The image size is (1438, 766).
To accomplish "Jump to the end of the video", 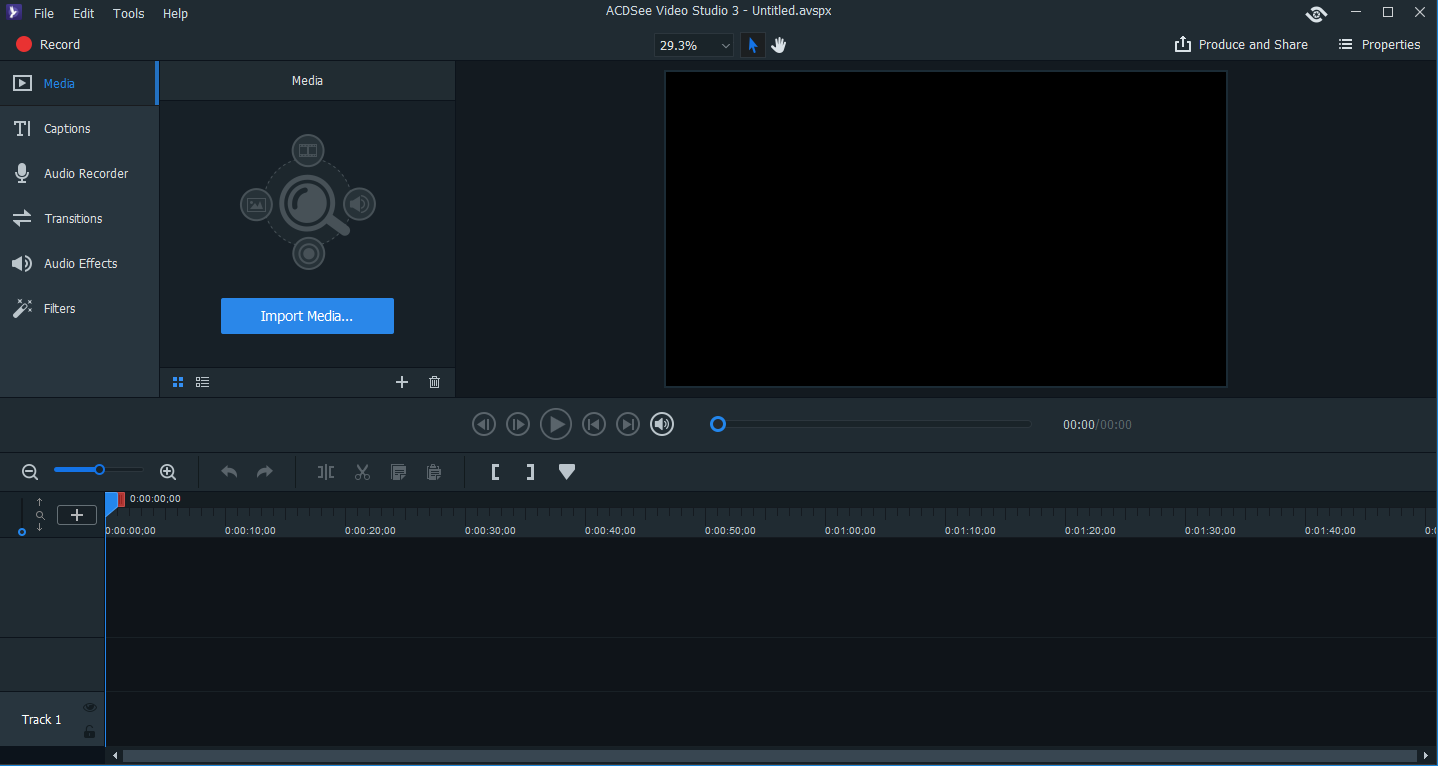I will pos(628,424).
